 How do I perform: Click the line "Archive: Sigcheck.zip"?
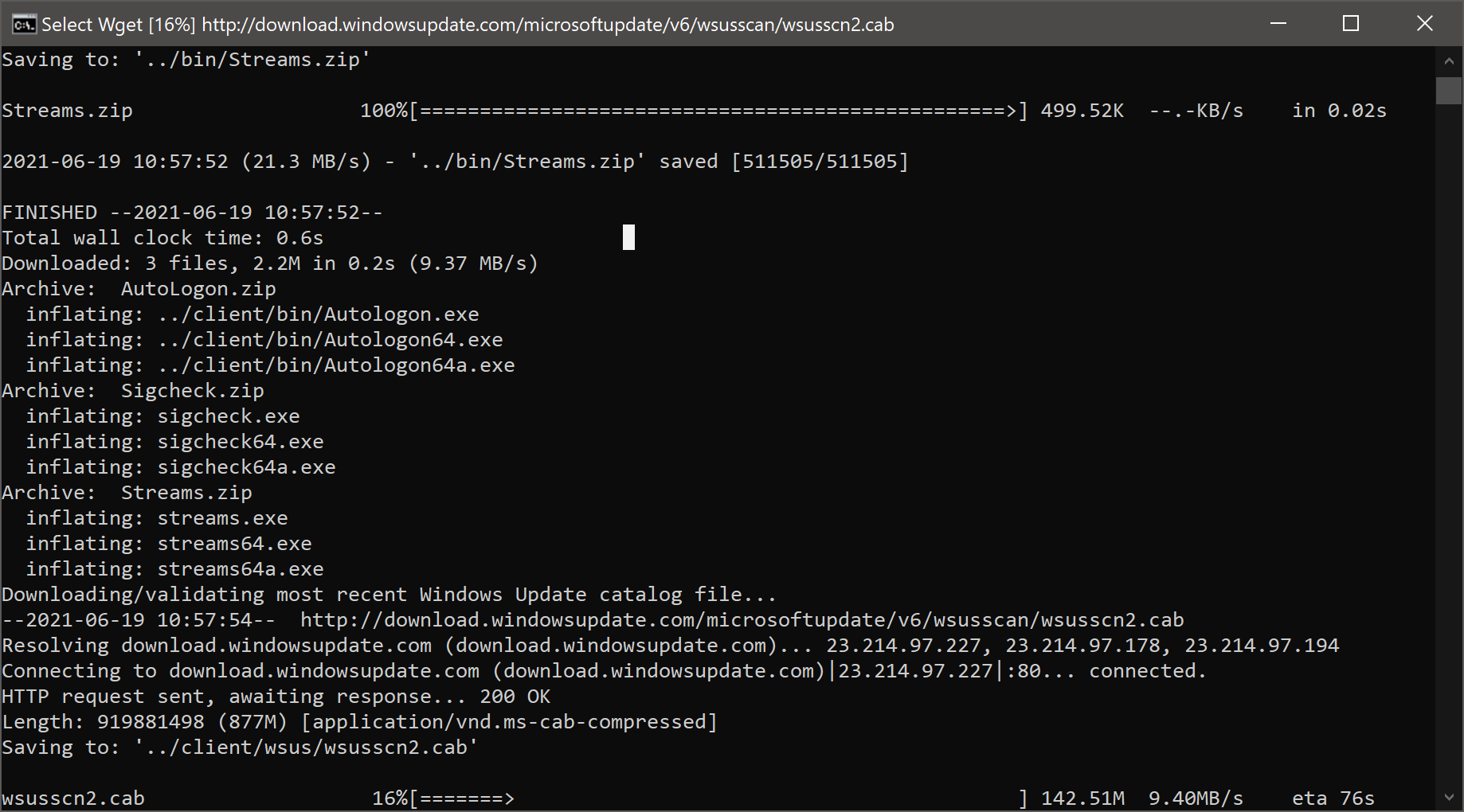133,391
